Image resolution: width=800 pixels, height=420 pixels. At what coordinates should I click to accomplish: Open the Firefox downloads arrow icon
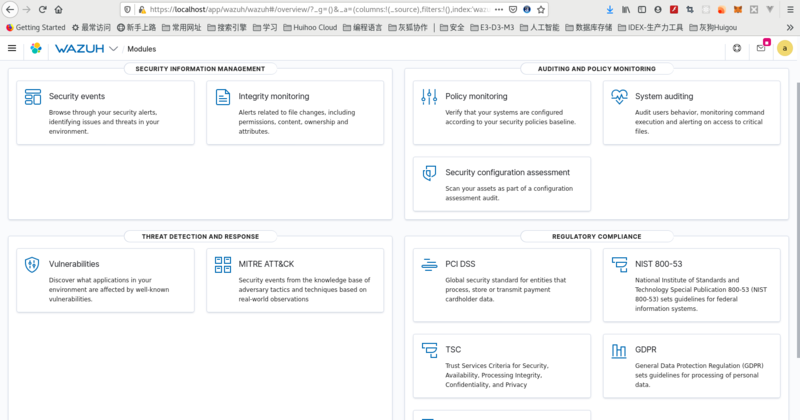pos(610,9)
